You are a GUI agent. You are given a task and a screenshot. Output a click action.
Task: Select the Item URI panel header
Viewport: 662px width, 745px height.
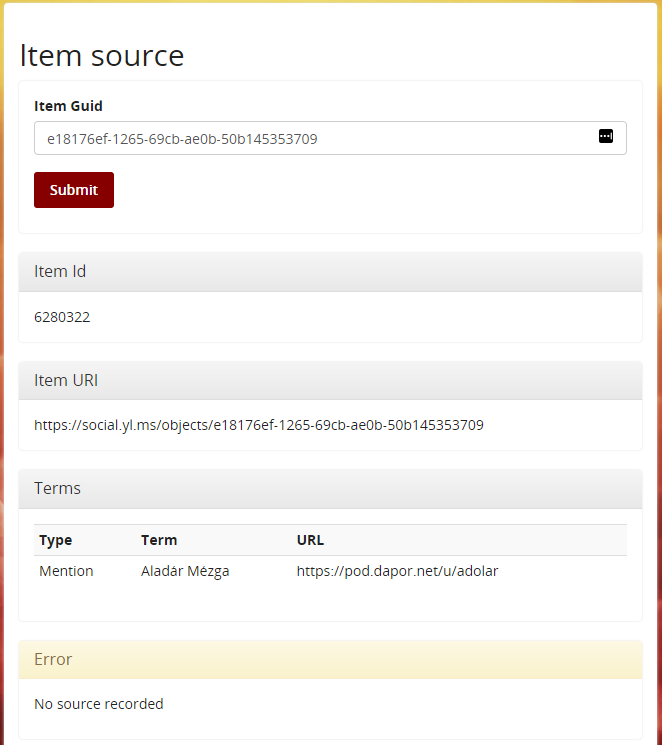pos(330,380)
